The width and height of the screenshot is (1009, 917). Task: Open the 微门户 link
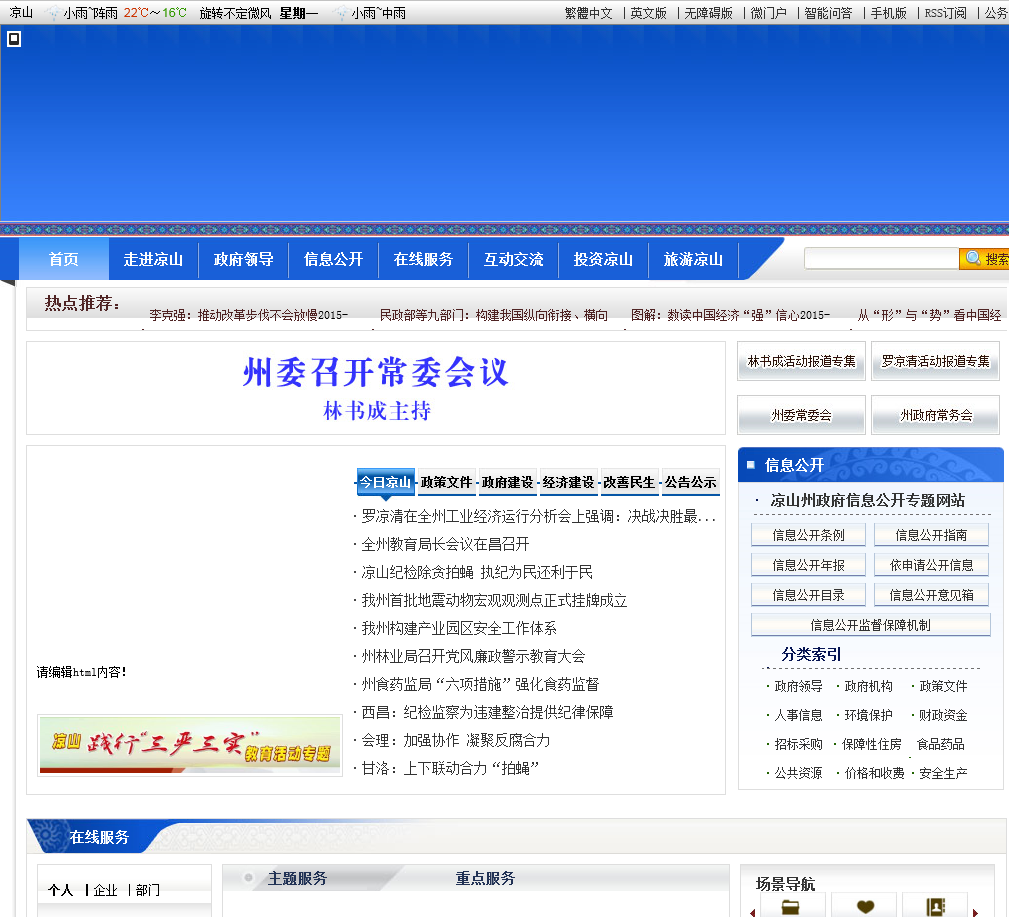768,13
